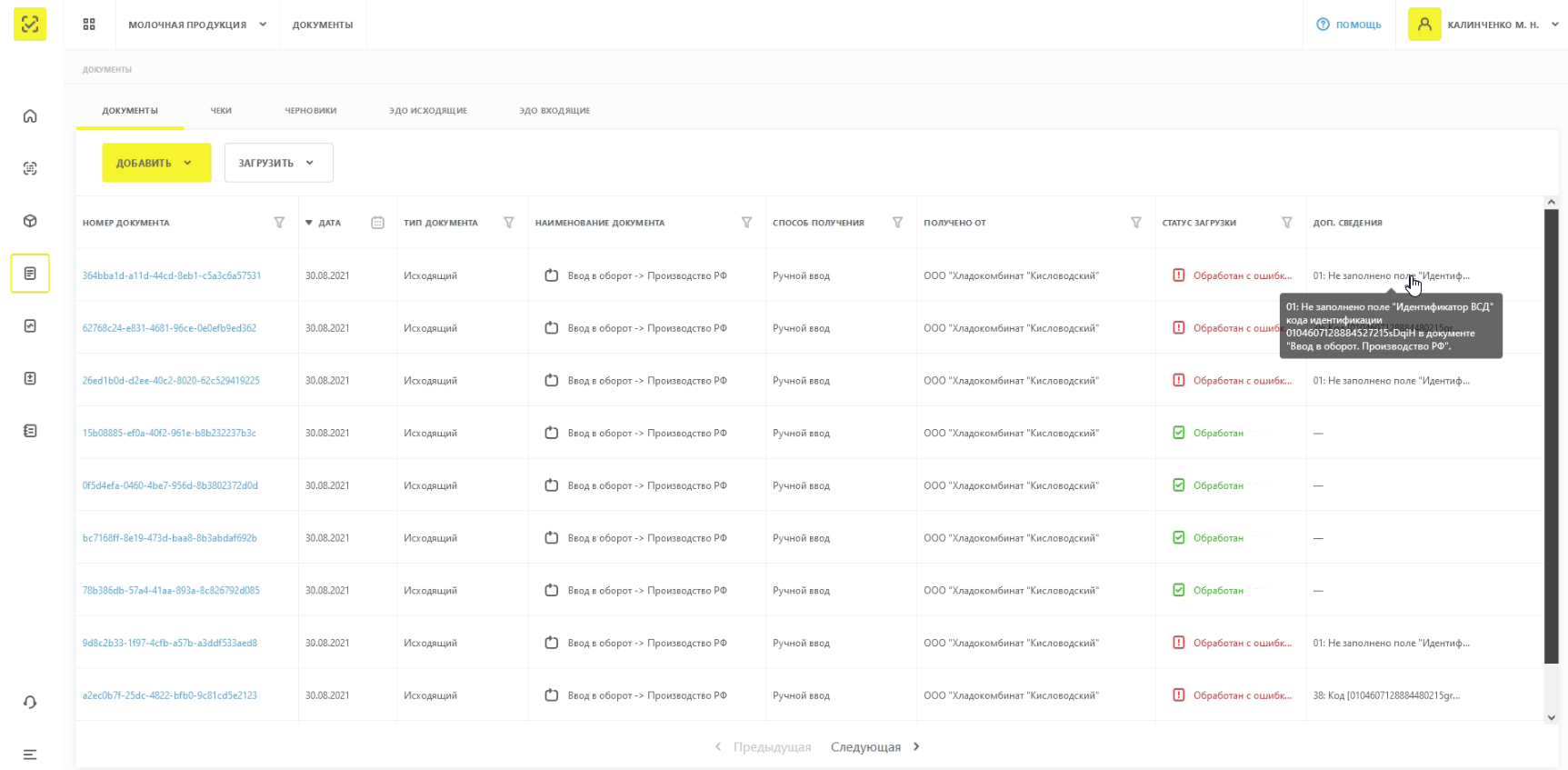Expand the Загрузить dropdown
The height and width of the screenshot is (770, 1568).
tap(278, 163)
